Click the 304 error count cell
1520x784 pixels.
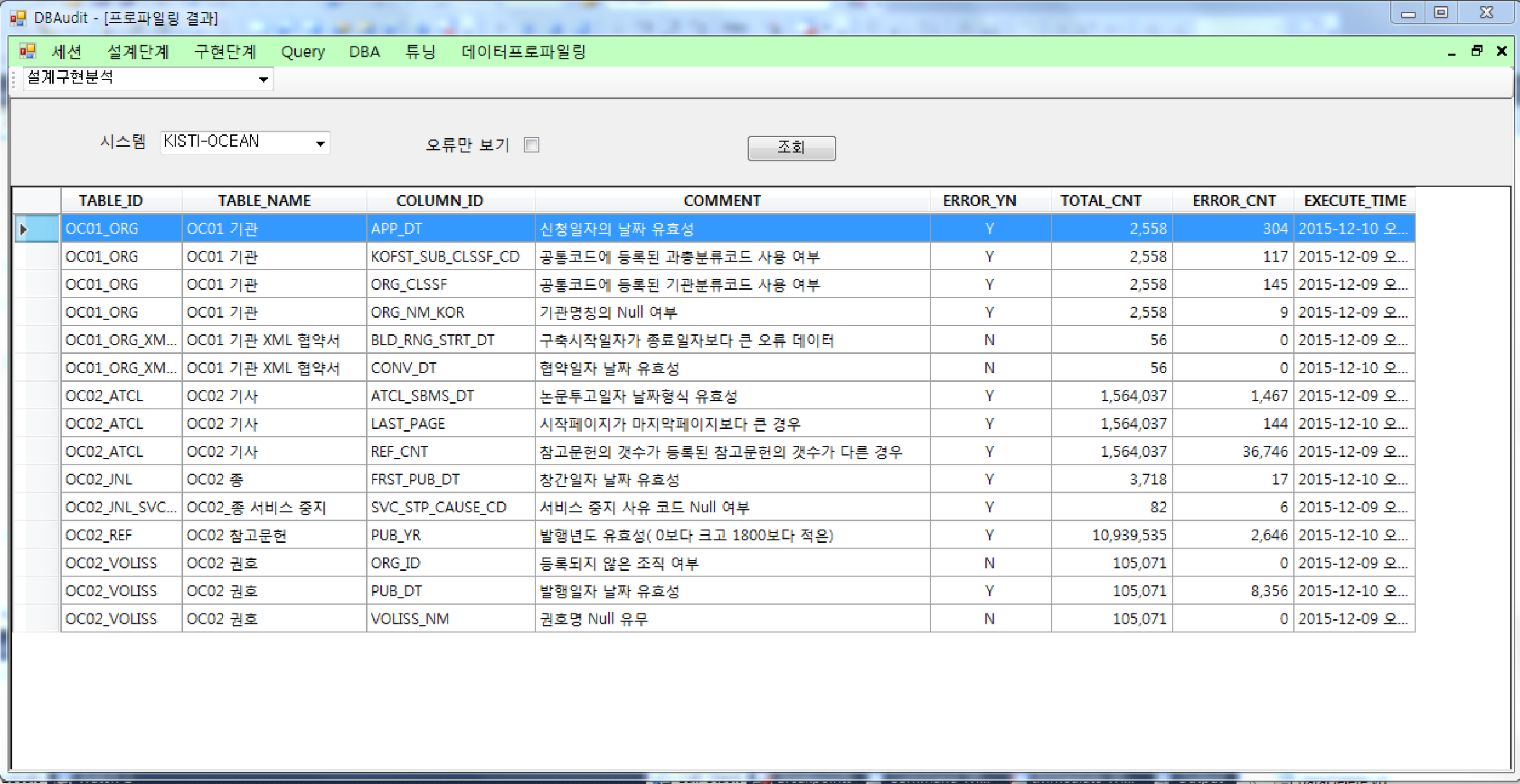pos(1233,229)
